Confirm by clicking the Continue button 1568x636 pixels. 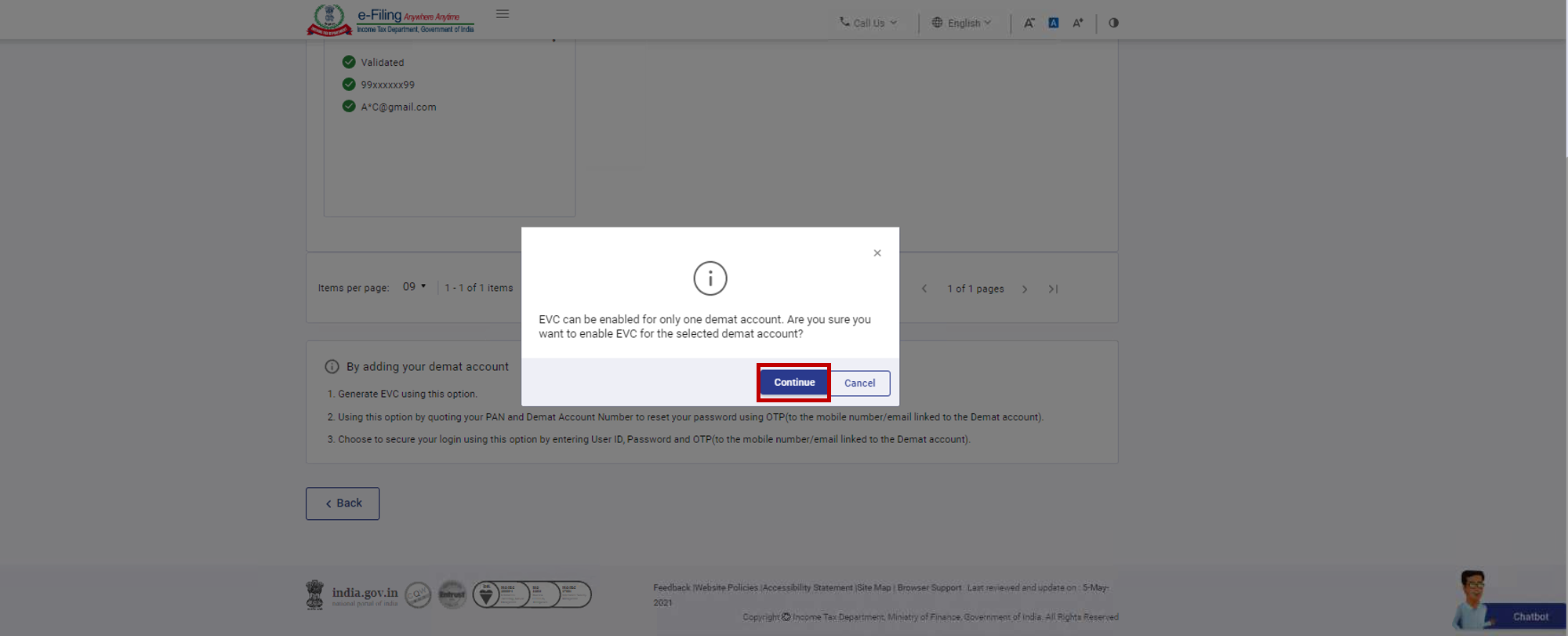click(x=794, y=383)
